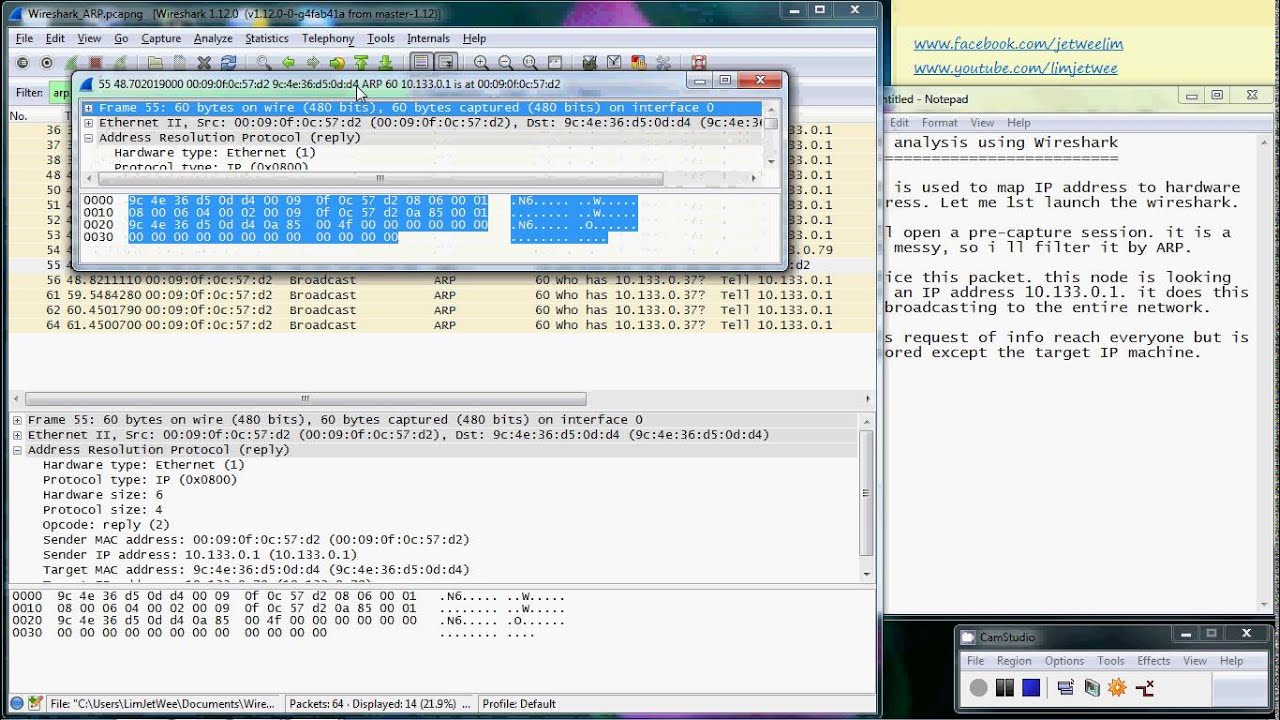This screenshot has height=720, width=1280.
Task: Stop the running capture via toolbar icon
Action: (94, 62)
